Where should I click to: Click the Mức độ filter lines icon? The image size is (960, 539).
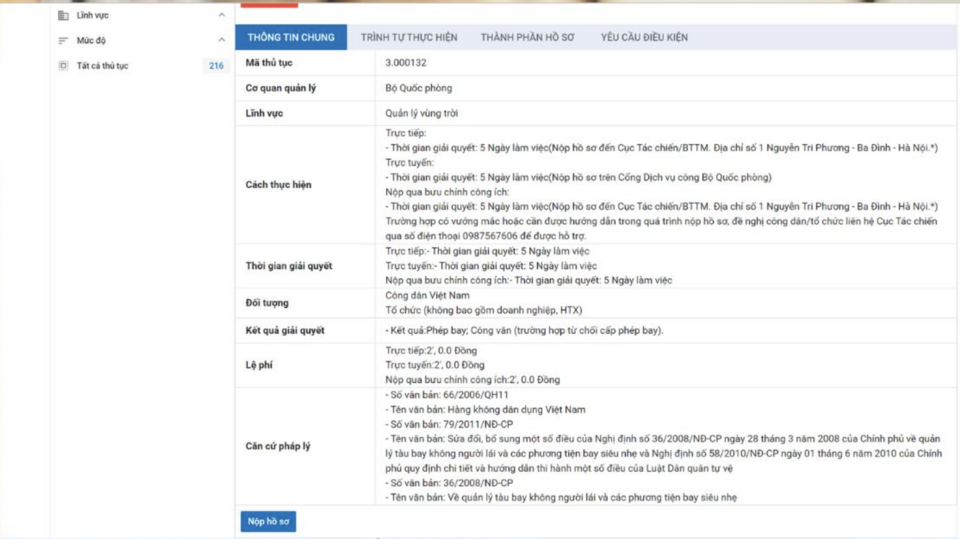click(x=64, y=41)
